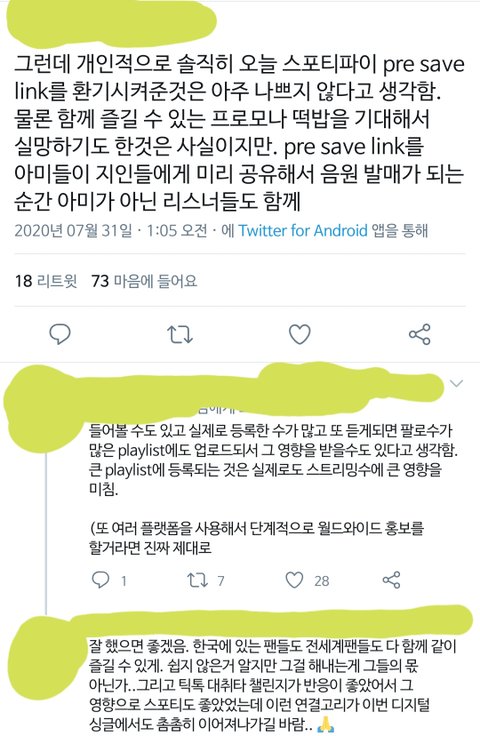Like the main tweet with the heart icon
Screen dimensions: 480x736
(299, 334)
